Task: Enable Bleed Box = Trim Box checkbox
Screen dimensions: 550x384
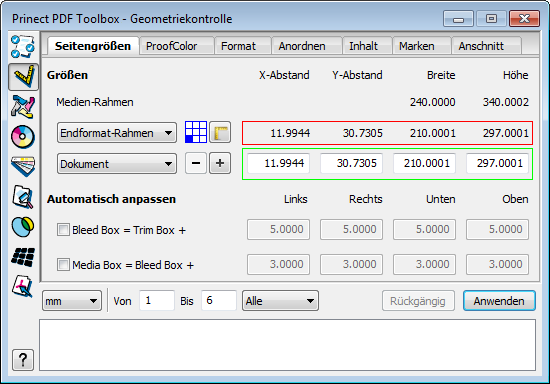Action: [63, 230]
